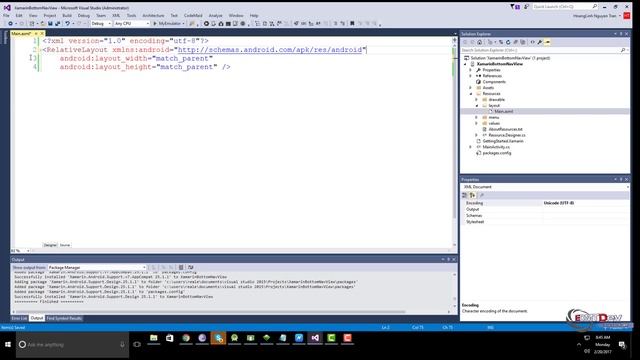Screen dimensions: 640x360
Task: Click the Properties wrench icon in Solution Explorer
Action: [x=540, y=42]
